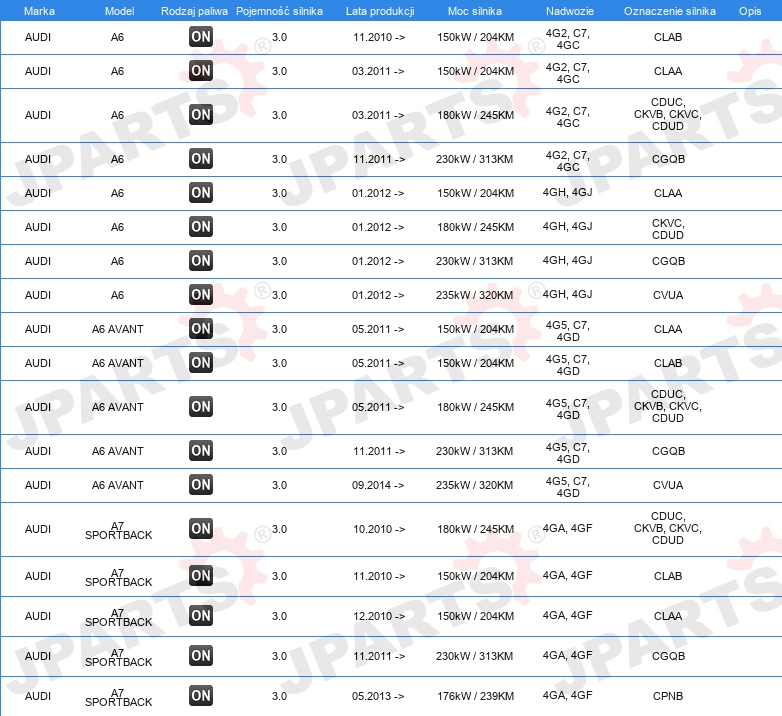
Task: Select the A7 SPORTBACK model cell in the 10.2010 row
Action: click(x=119, y=531)
